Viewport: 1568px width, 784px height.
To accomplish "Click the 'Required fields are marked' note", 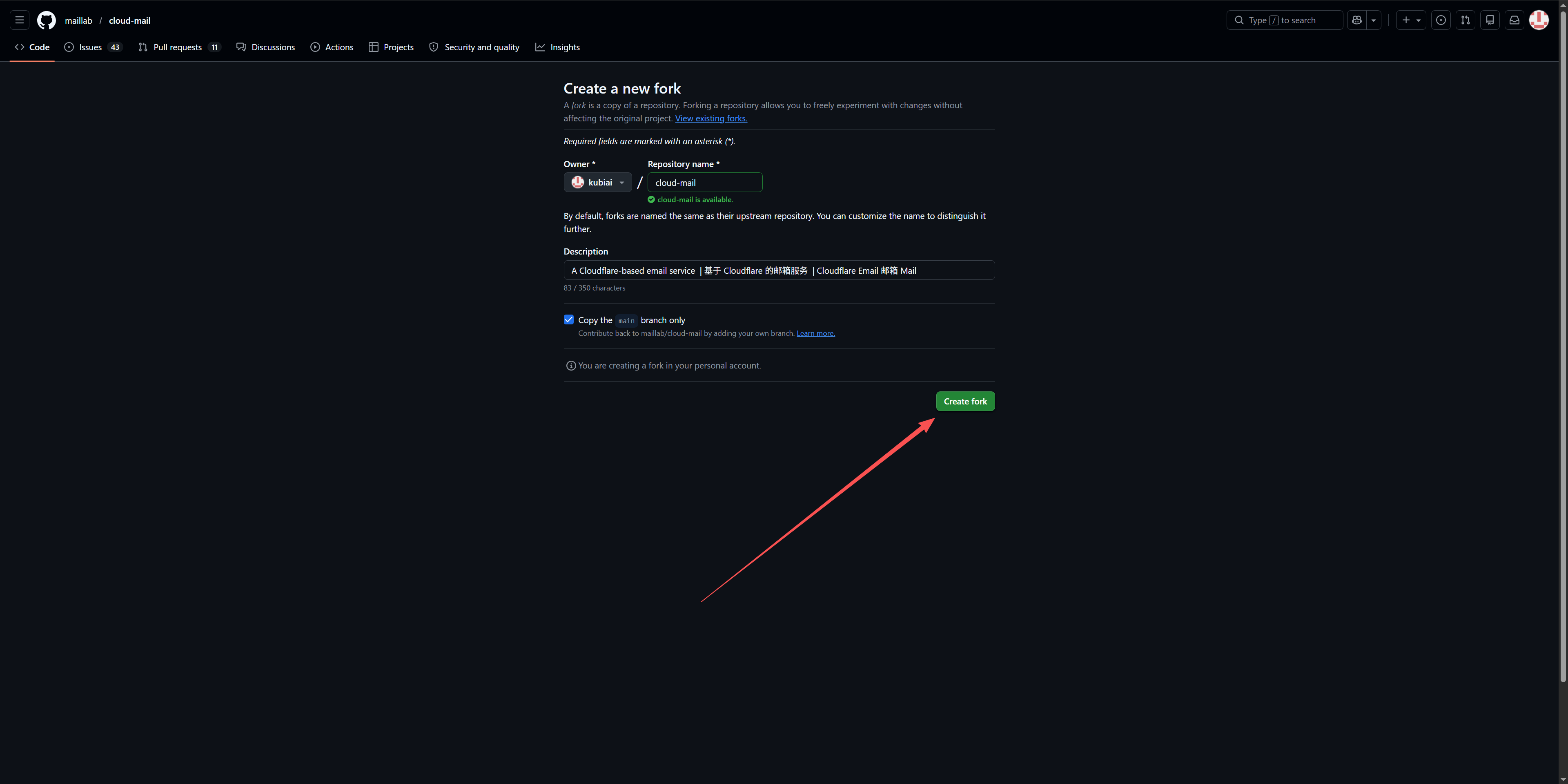I will pos(650,141).
